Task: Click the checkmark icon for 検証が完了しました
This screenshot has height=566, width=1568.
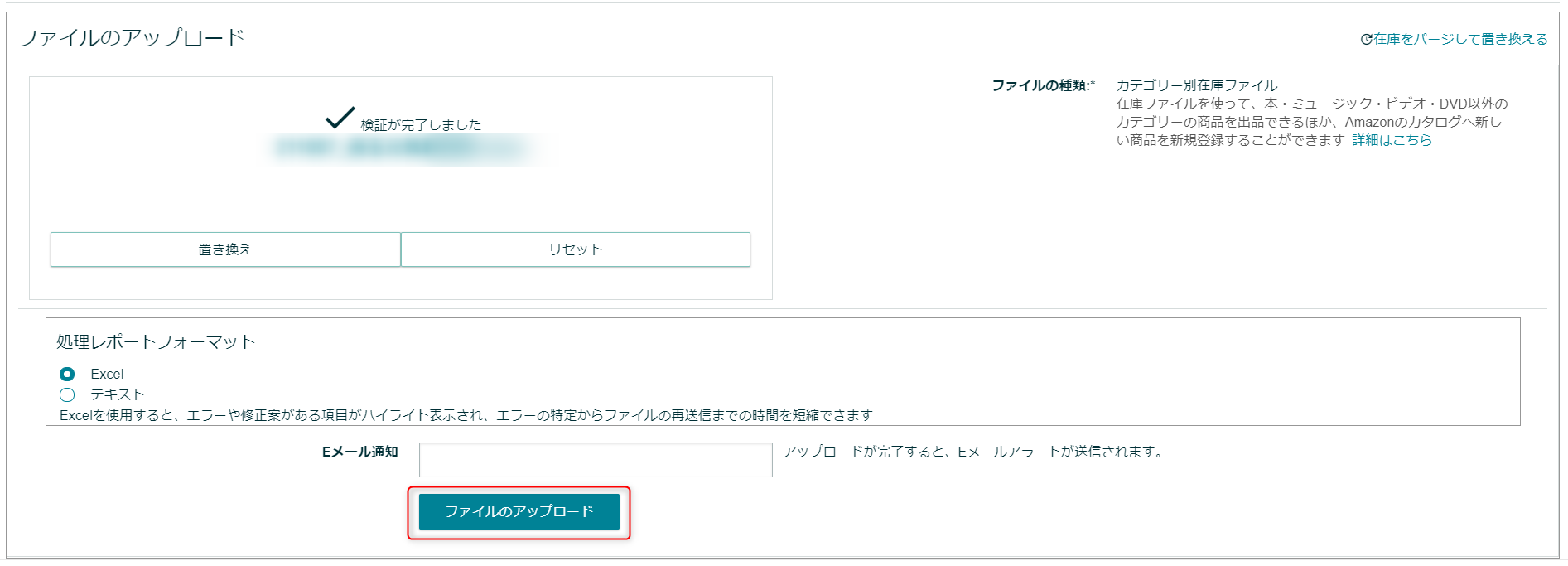Action: tap(340, 118)
